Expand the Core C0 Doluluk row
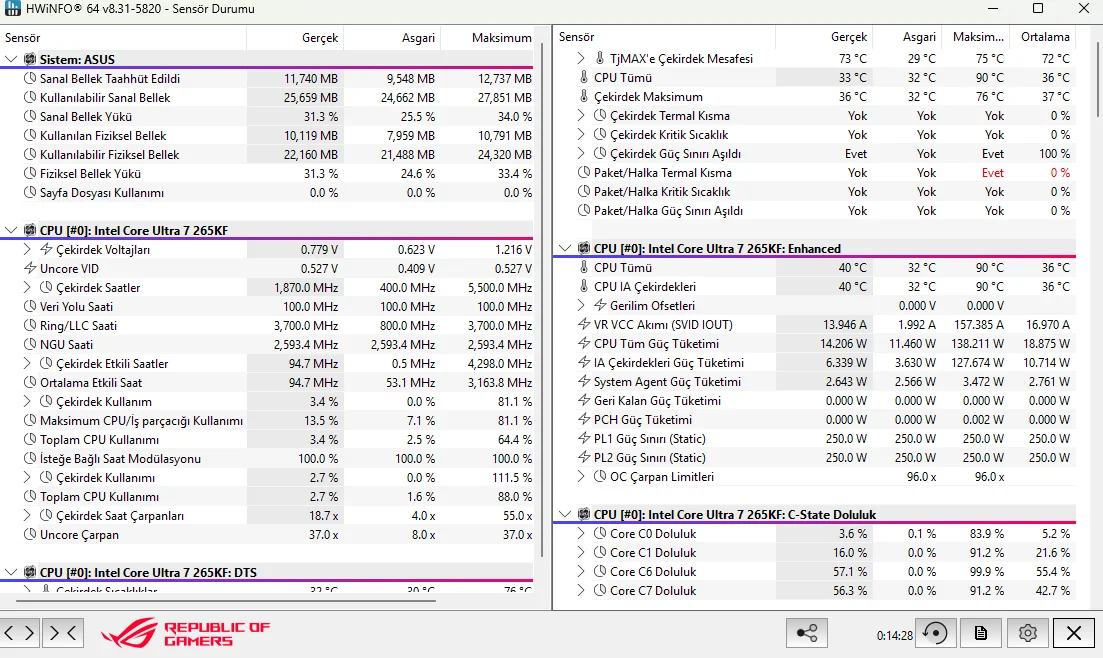1103x658 pixels. pos(580,533)
